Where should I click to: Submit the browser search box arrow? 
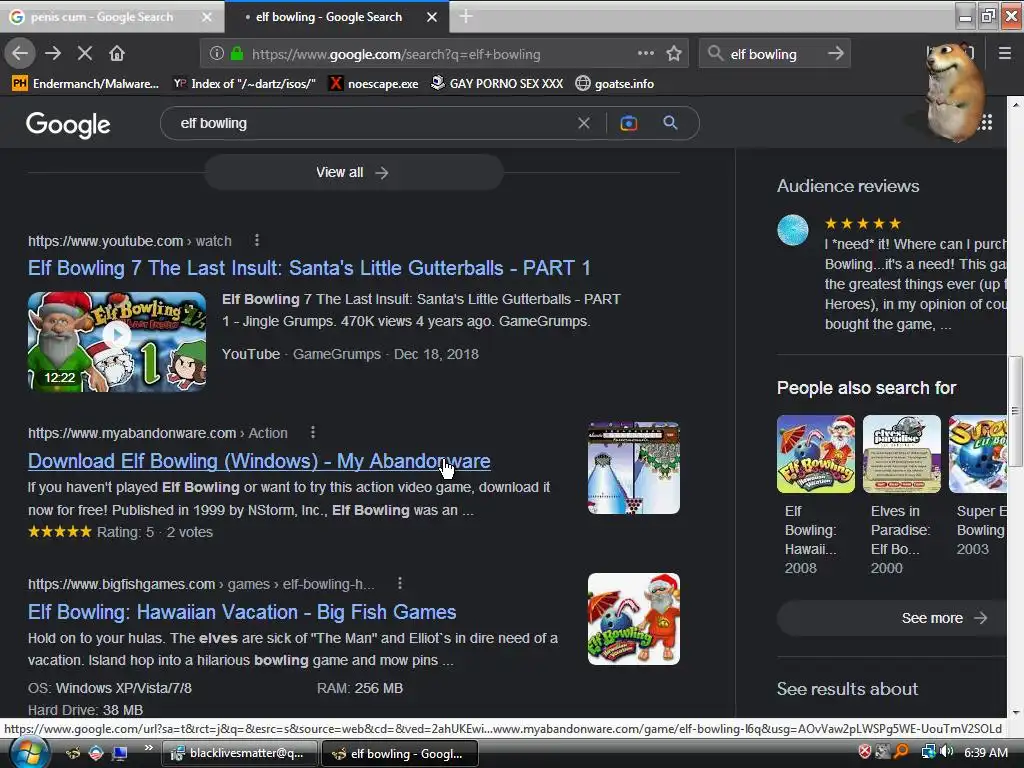835,54
